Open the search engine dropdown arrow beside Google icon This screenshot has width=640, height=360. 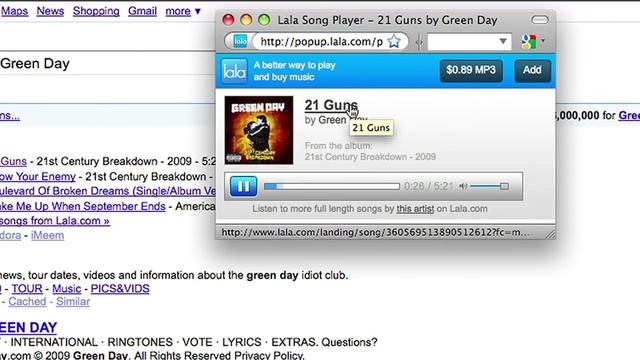pyautogui.click(x=543, y=41)
